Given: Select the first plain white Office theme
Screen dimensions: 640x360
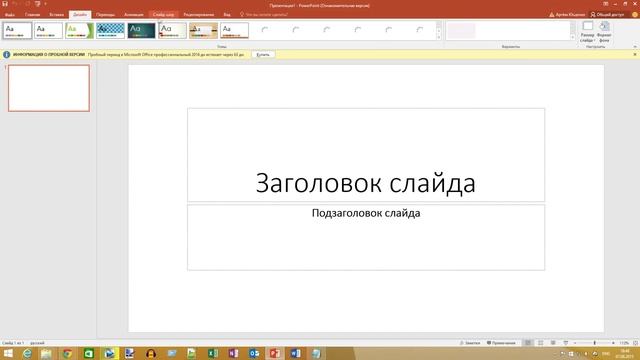Looking at the screenshot, I should pos(18,31).
